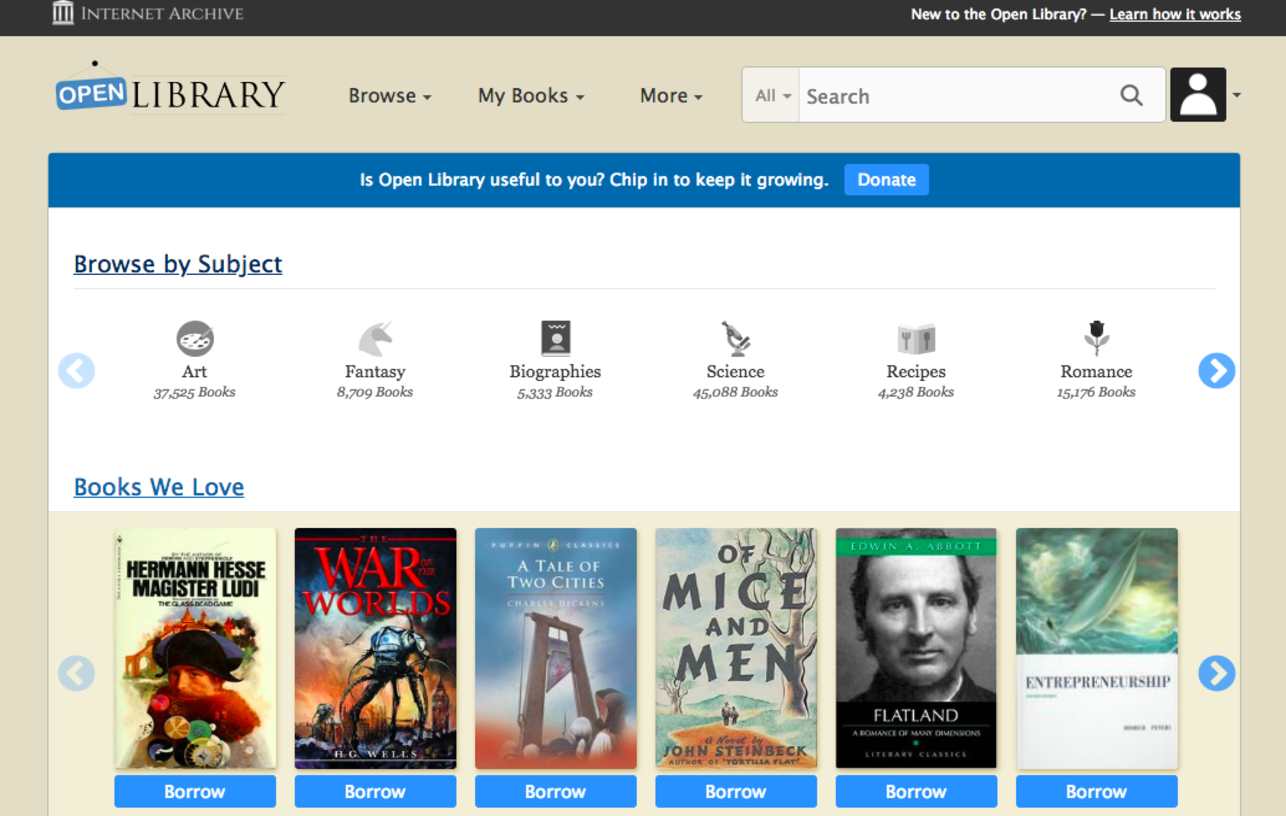Open the Recipes subject icon
1286x816 pixels.
tap(916, 339)
